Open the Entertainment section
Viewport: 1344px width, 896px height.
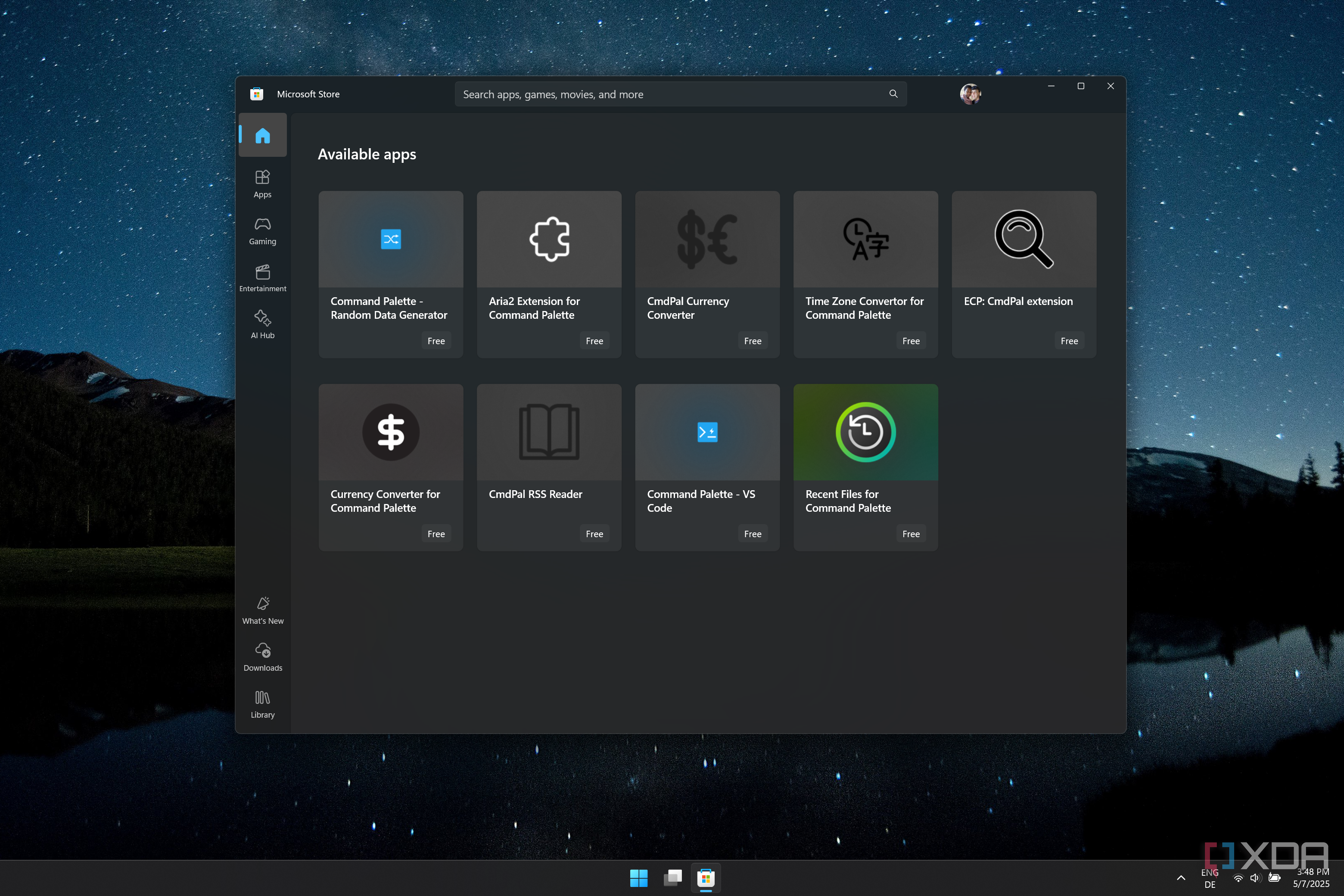pyautogui.click(x=262, y=278)
